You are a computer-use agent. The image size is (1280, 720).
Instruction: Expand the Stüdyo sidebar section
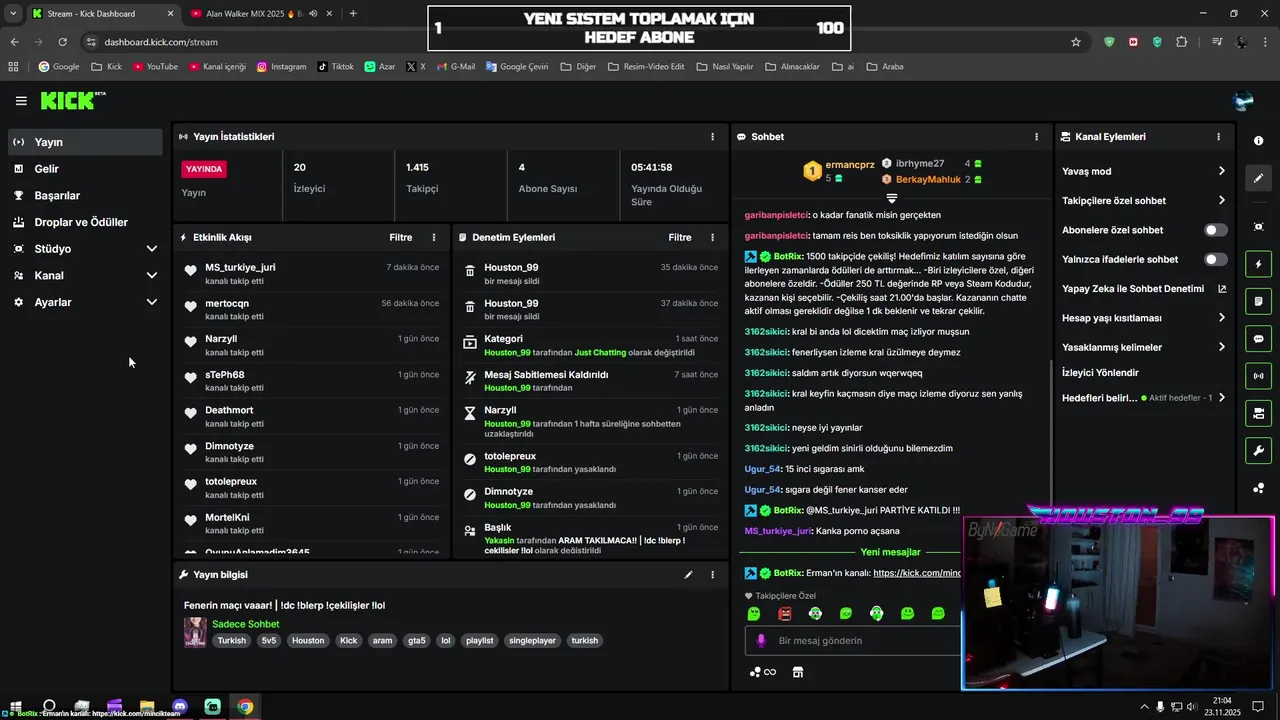click(85, 249)
